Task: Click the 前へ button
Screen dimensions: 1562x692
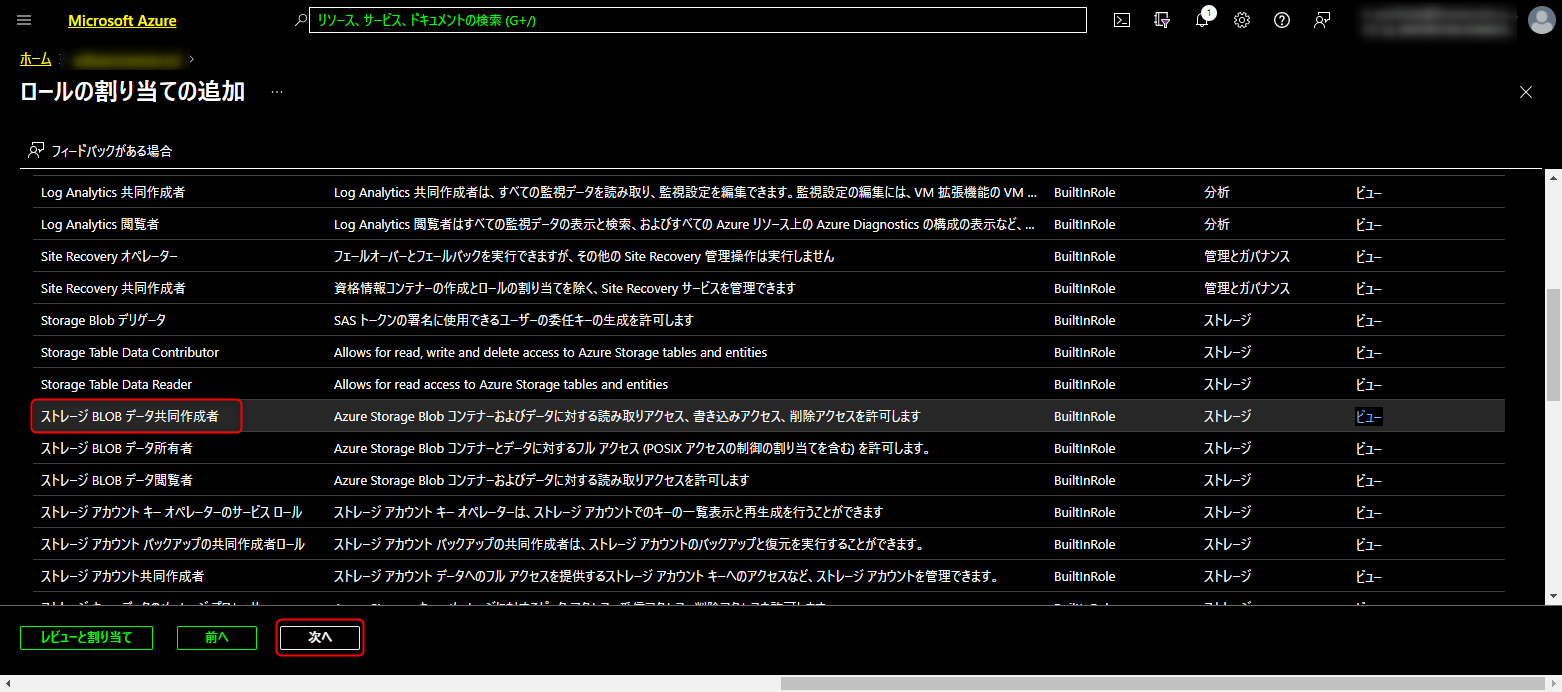Action: (x=217, y=637)
